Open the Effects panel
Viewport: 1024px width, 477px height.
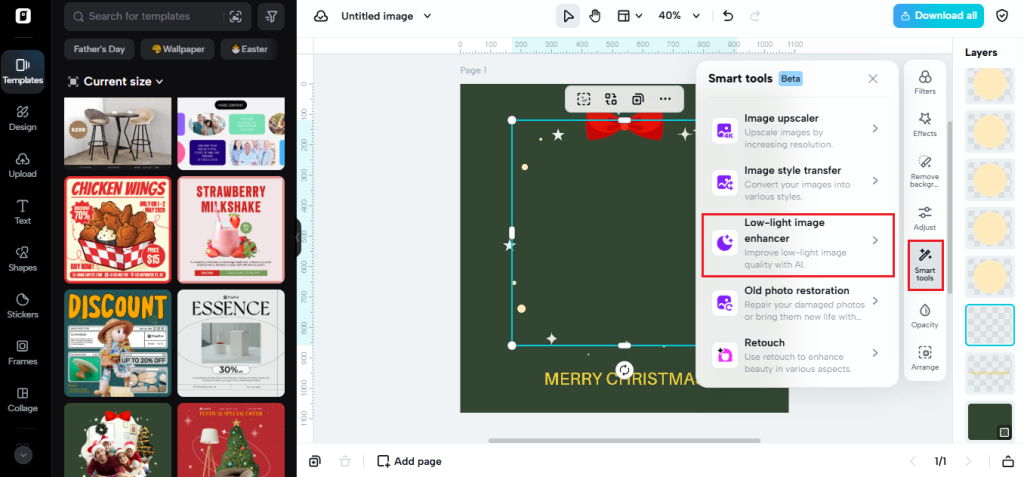(925, 124)
